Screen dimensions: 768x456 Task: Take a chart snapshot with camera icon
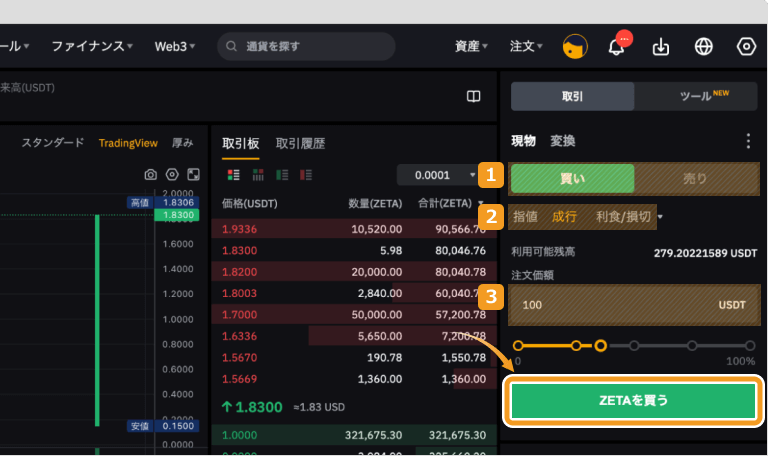[x=151, y=174]
